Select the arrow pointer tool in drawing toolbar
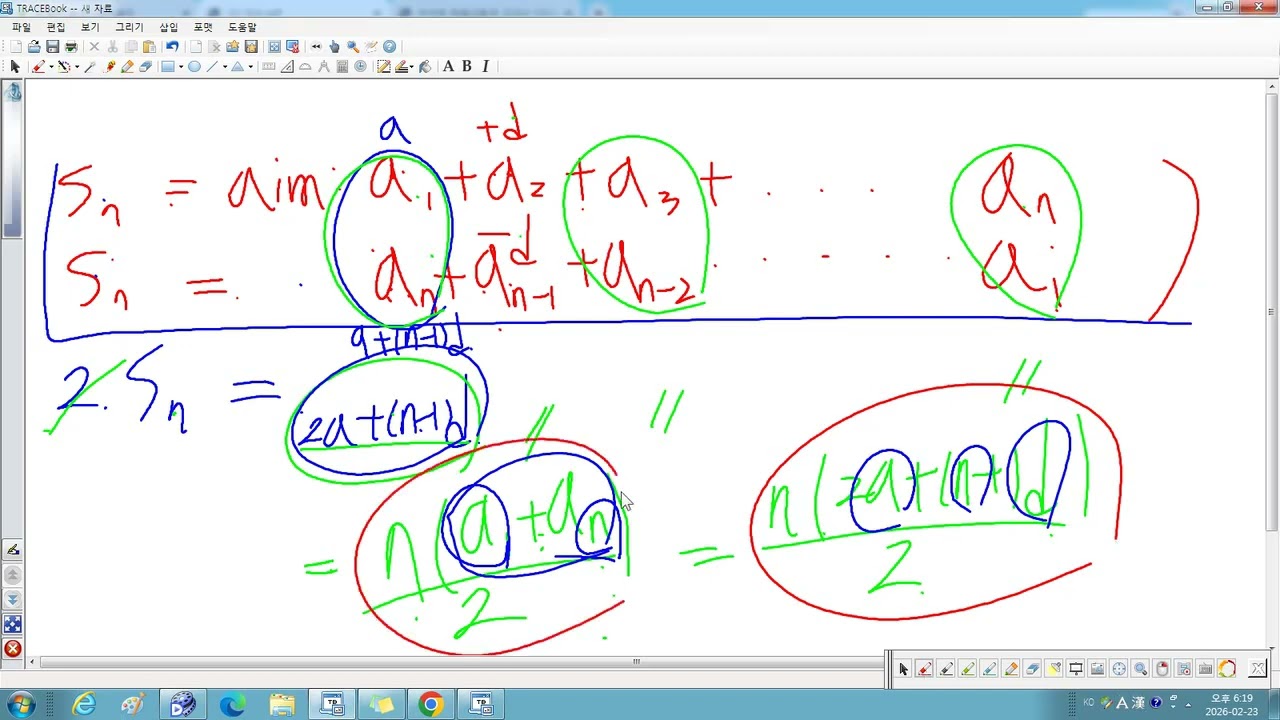This screenshot has height=720, width=1280. 15,67
